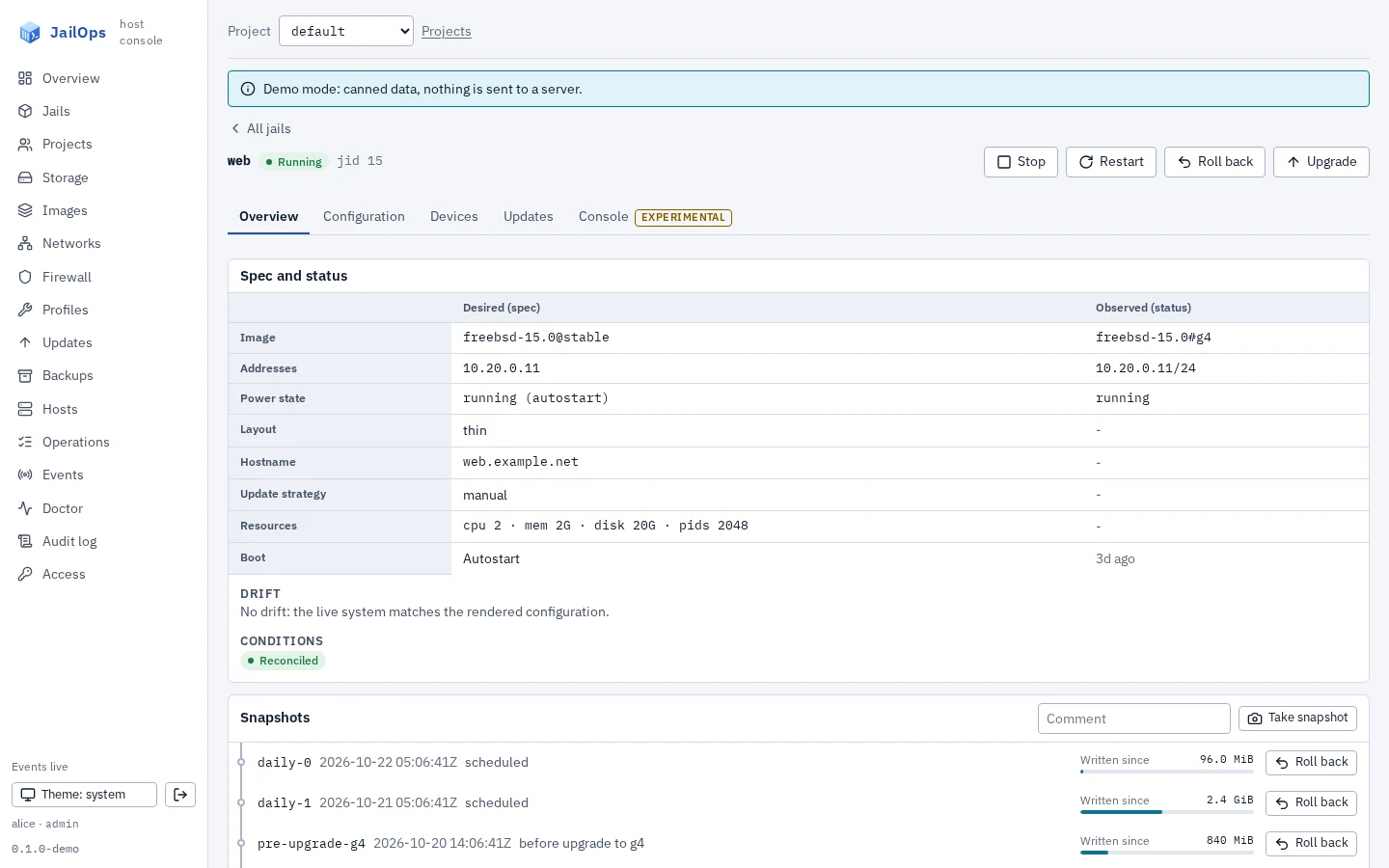Switch to the Configuration tab

(364, 217)
